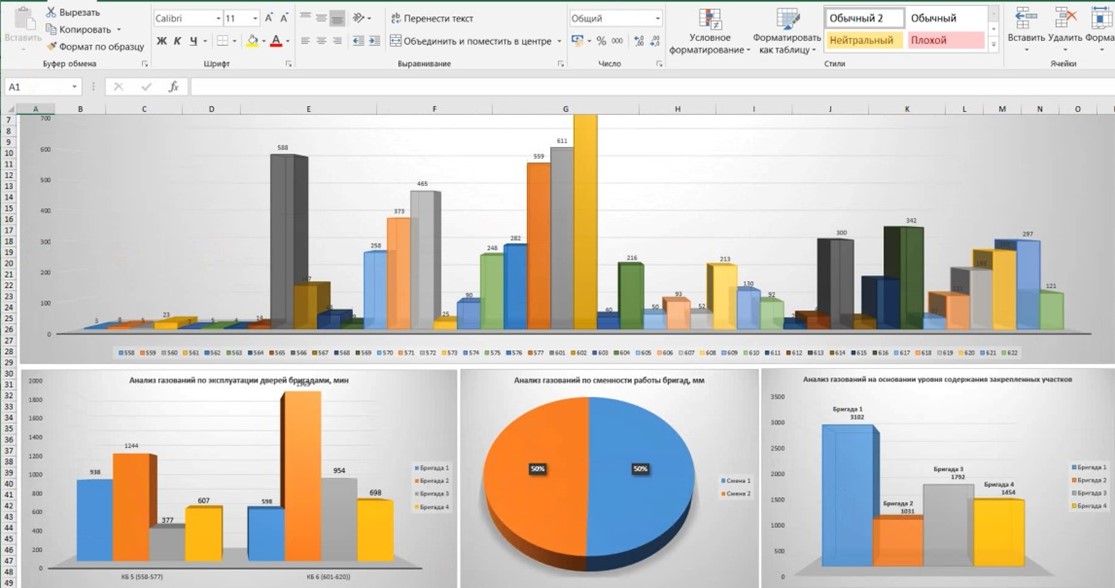Screen dimensions: 1115x588
Task: Open the Name Box dropdown arrow
Action: pyautogui.click(x=75, y=87)
